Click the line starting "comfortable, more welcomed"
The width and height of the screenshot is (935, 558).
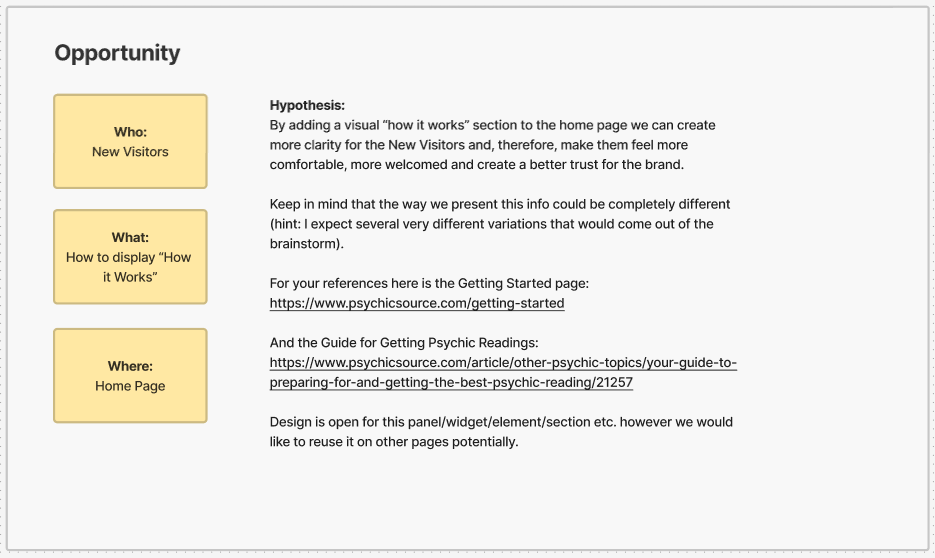[477, 165]
